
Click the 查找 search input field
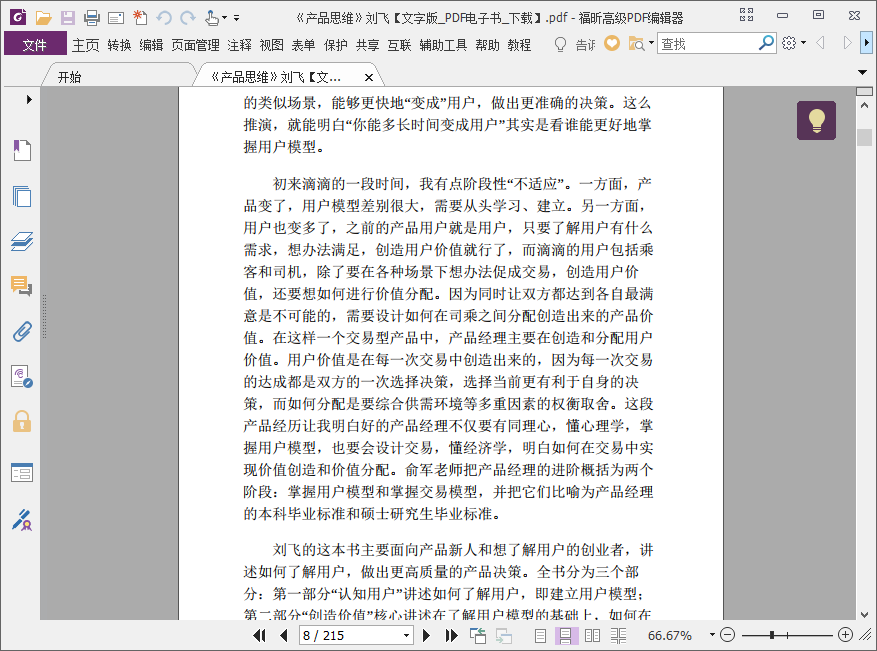pos(708,44)
